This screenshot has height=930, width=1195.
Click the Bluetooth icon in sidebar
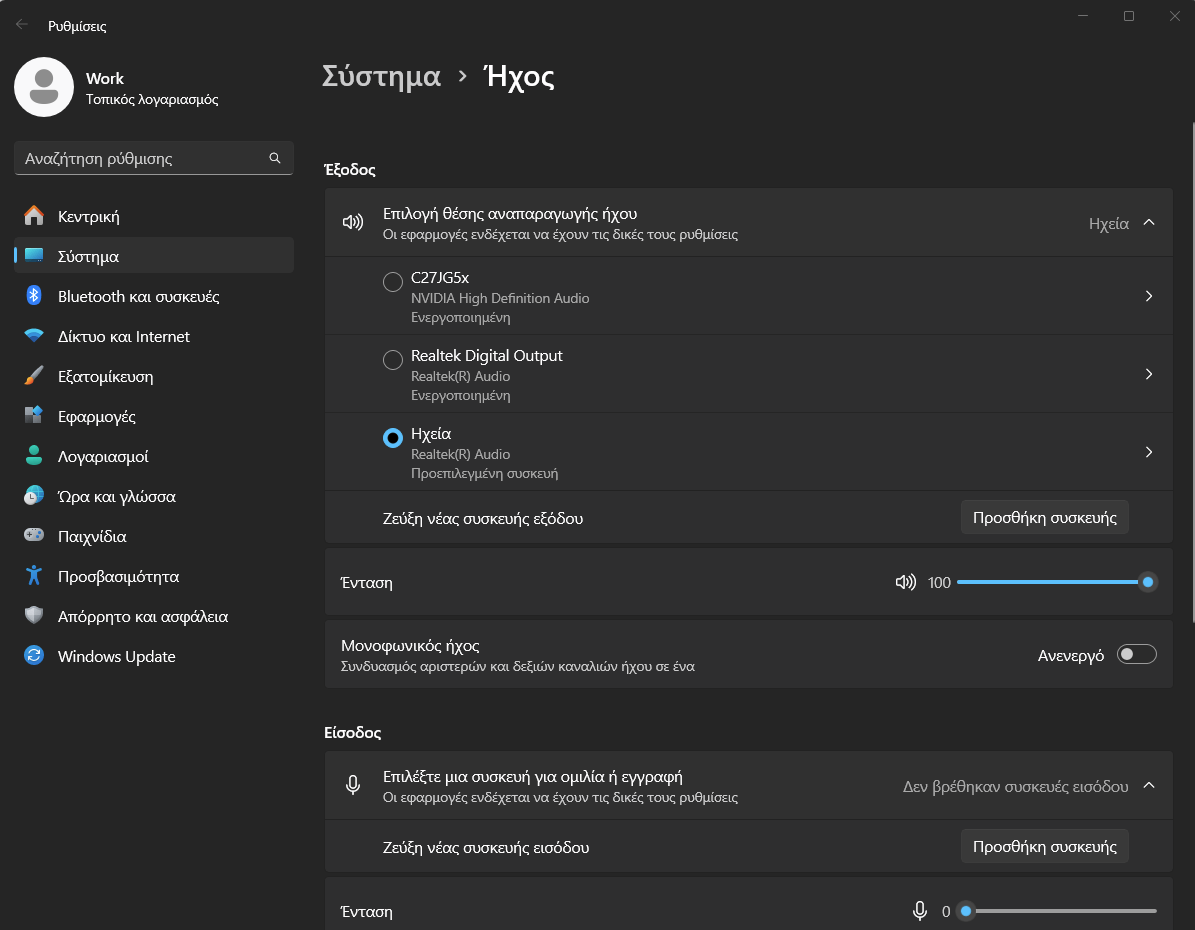34,296
